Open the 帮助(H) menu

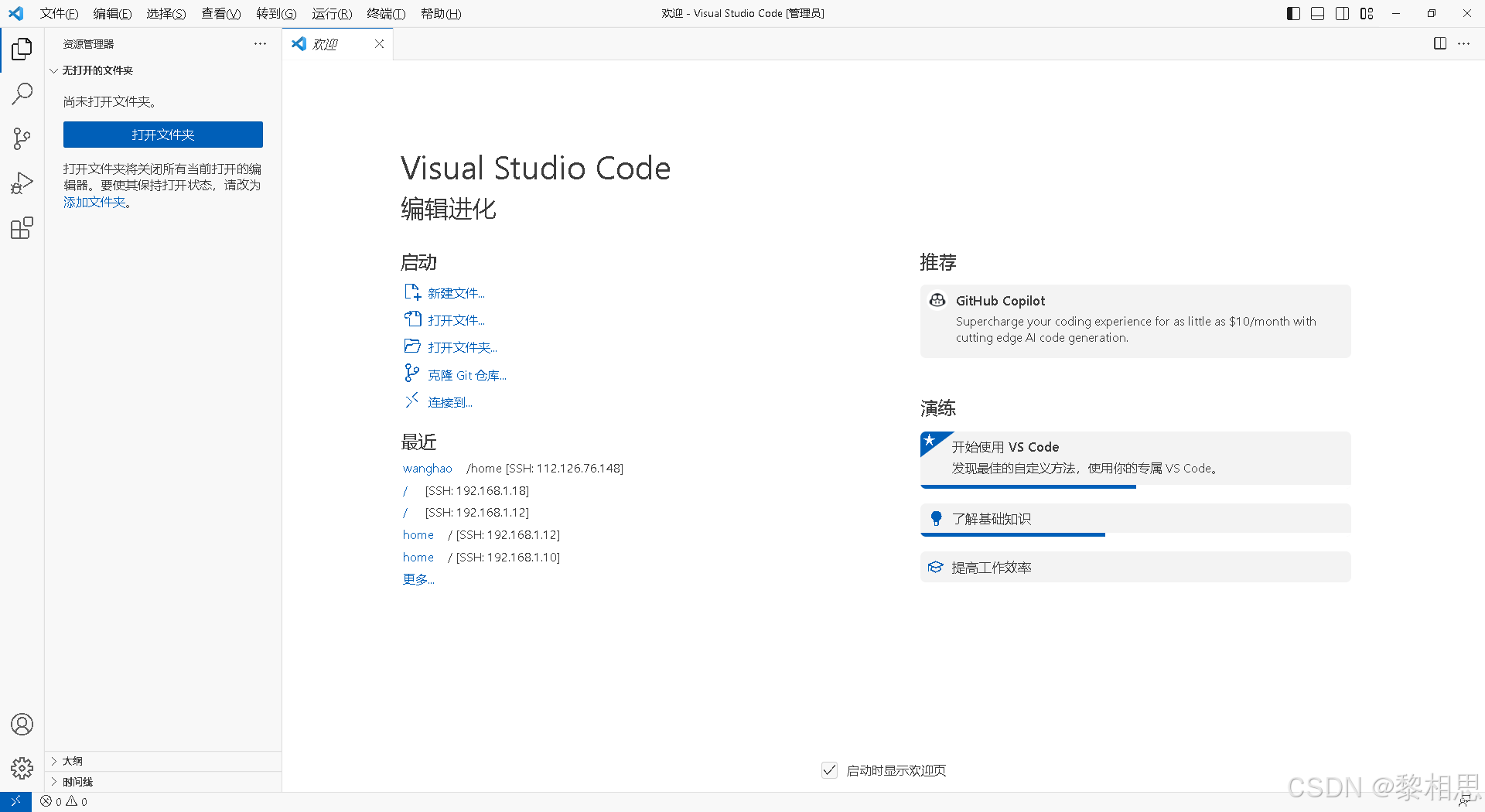click(x=441, y=13)
